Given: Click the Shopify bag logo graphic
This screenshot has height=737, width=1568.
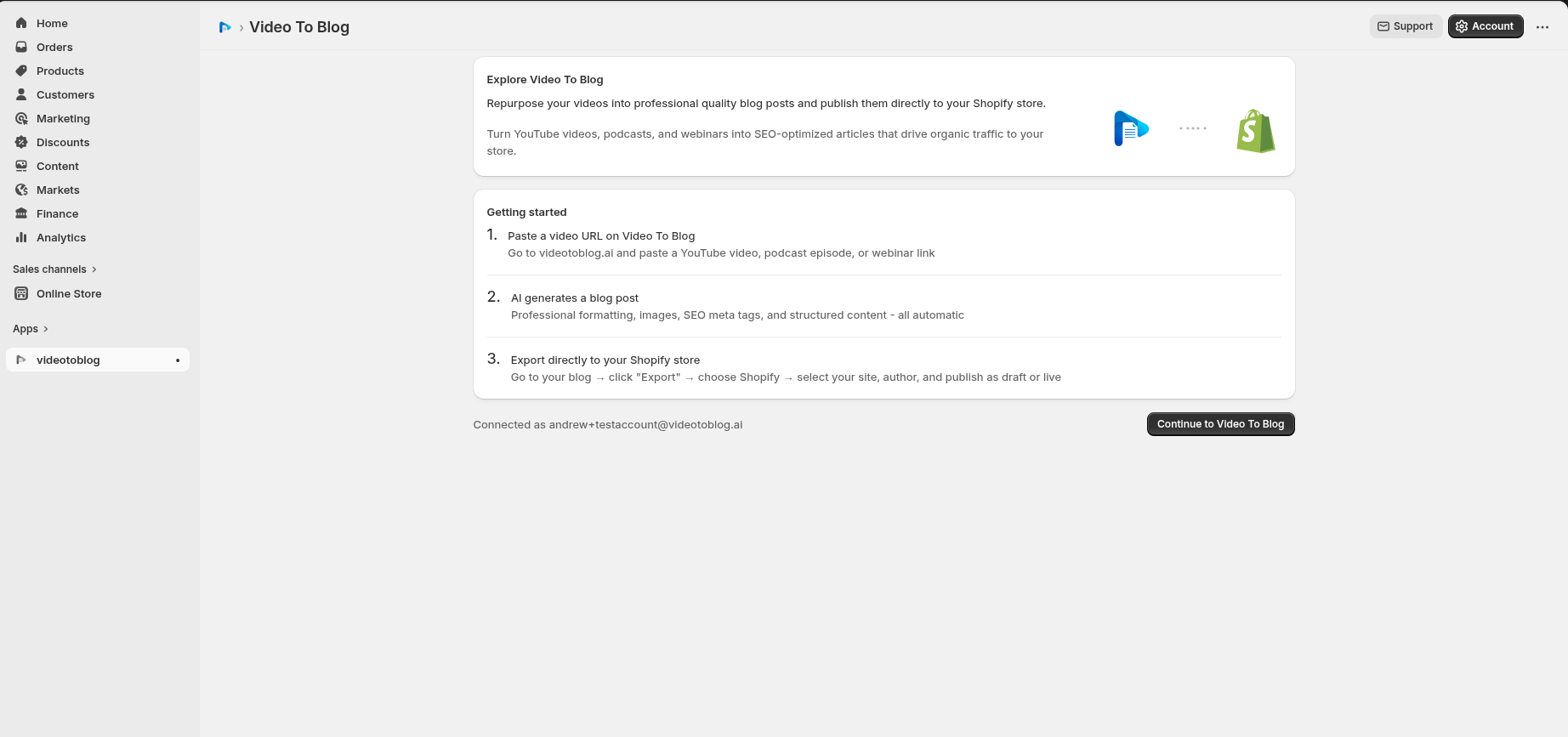Looking at the screenshot, I should coord(1256,131).
